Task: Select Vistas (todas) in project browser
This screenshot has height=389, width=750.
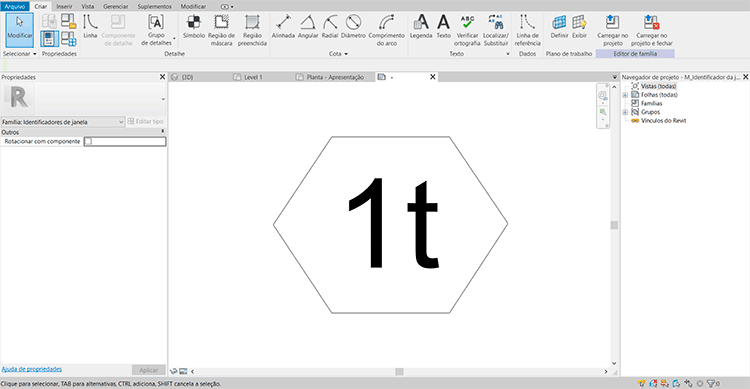Action: pyautogui.click(x=659, y=86)
